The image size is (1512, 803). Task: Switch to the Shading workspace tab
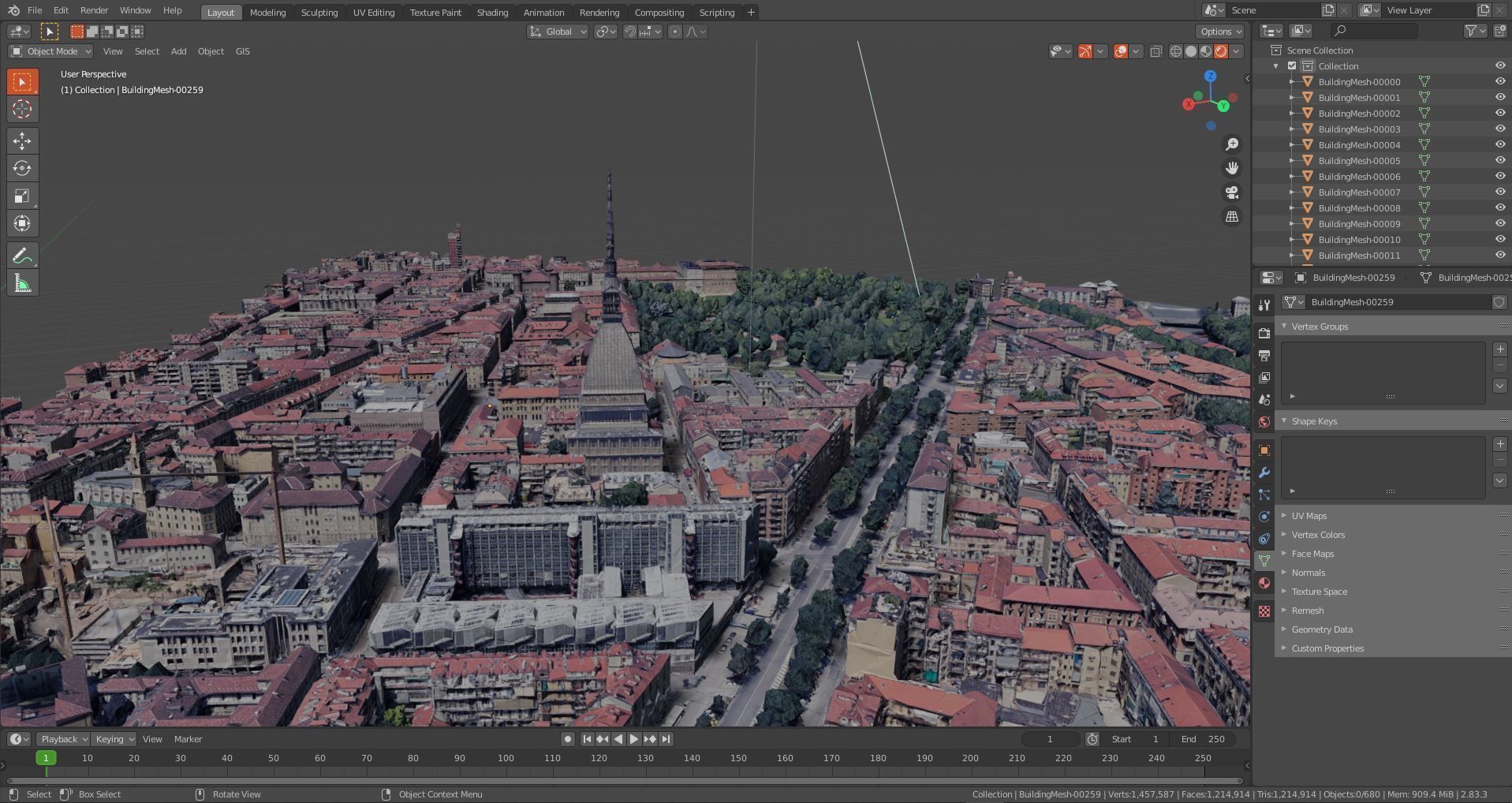point(492,13)
